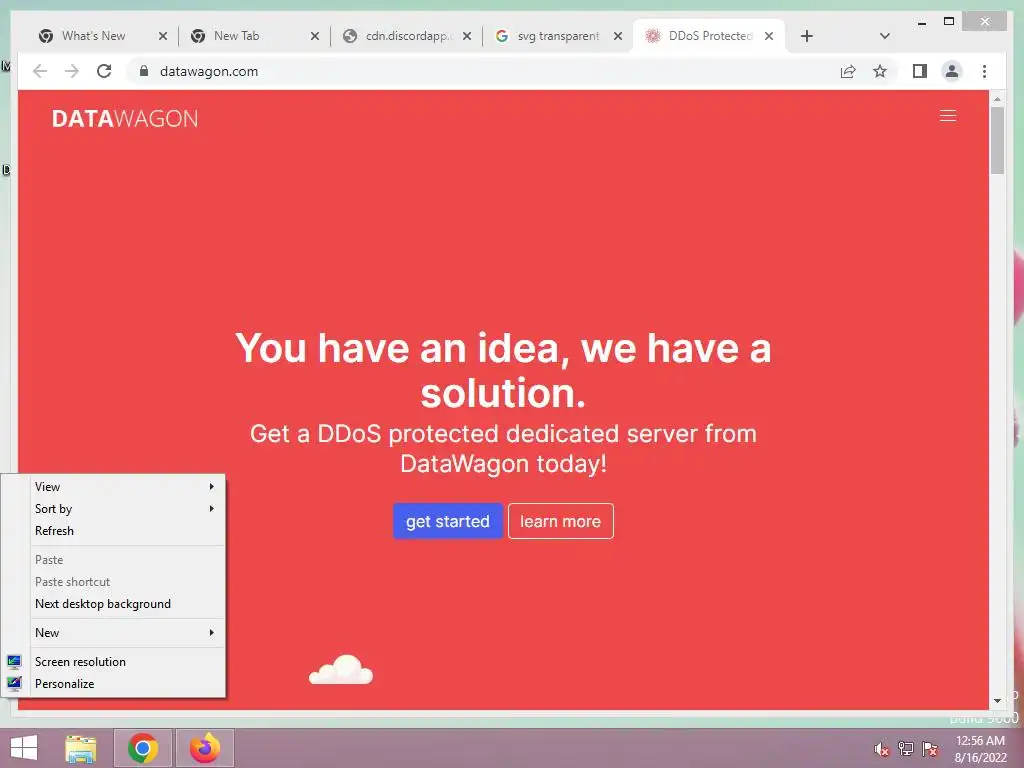The image size is (1024, 768).
Task: Open the hamburger menu on DataWagon site
Action: pyautogui.click(x=948, y=116)
